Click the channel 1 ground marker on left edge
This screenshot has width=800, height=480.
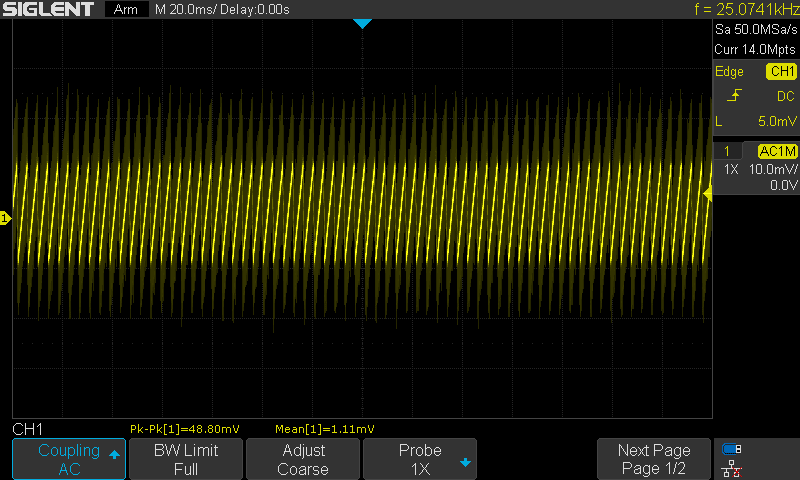point(5,218)
